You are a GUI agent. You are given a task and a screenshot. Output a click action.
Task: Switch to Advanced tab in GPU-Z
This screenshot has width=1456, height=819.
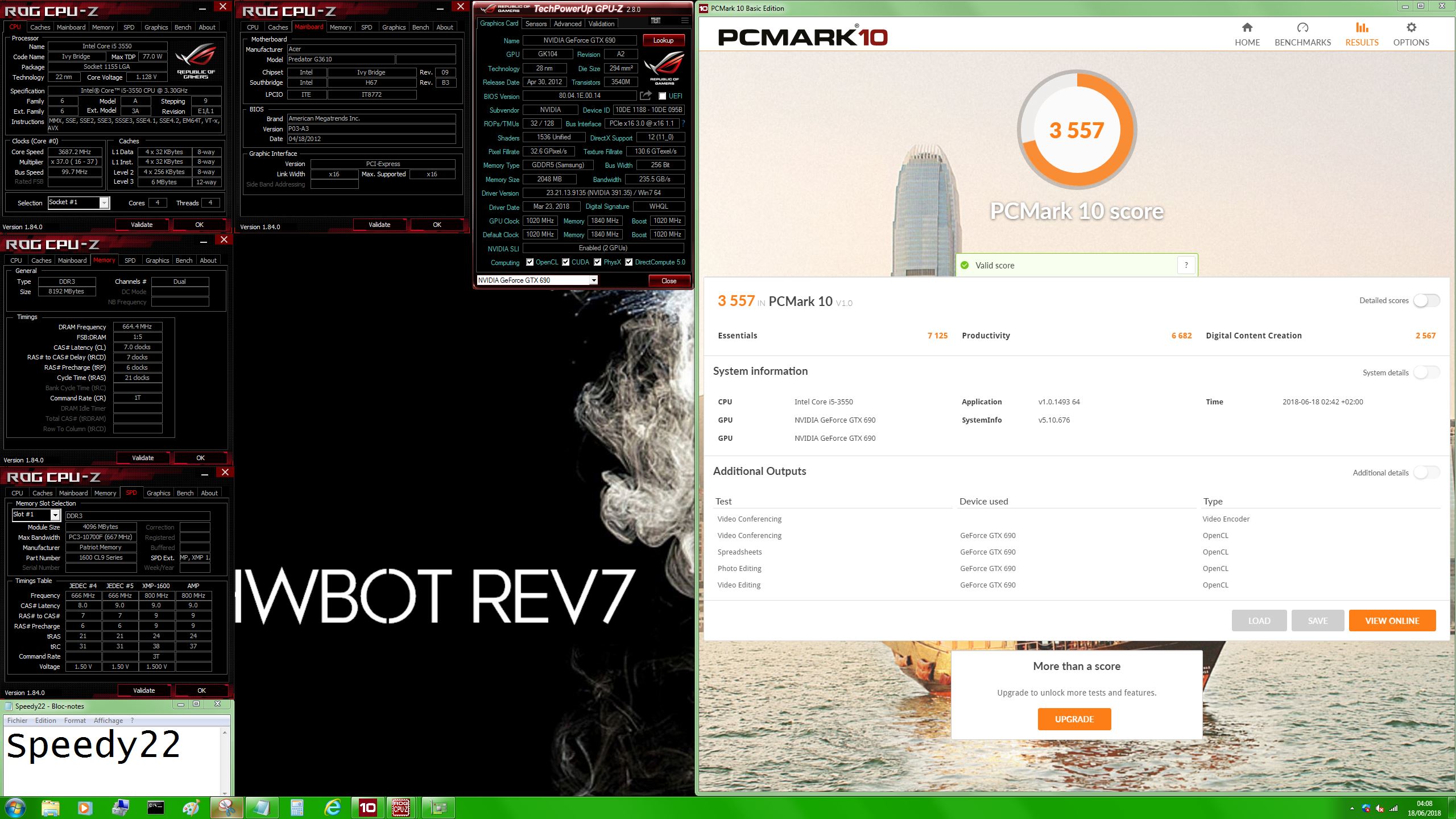click(567, 24)
